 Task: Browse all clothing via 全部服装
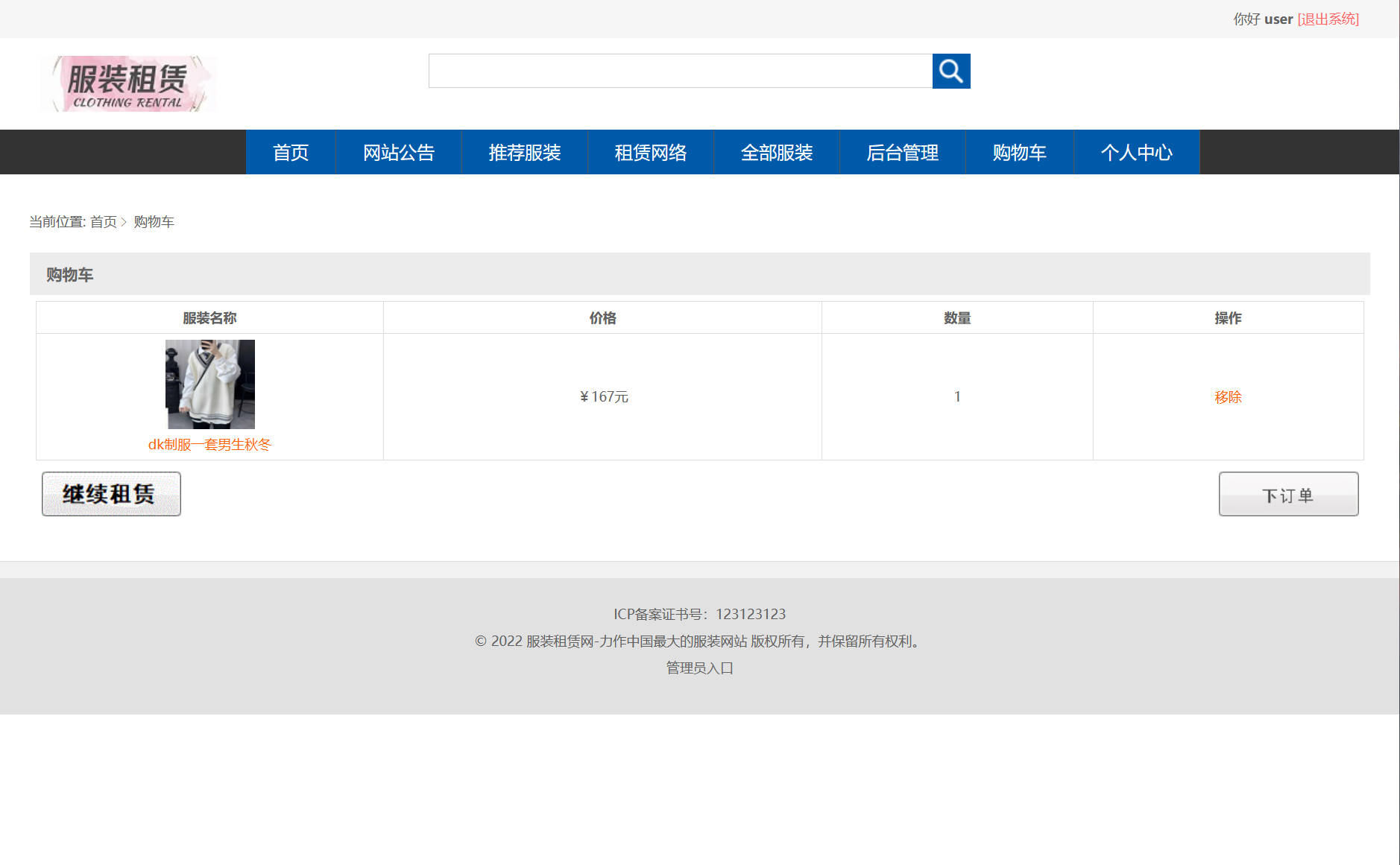pyautogui.click(x=777, y=152)
